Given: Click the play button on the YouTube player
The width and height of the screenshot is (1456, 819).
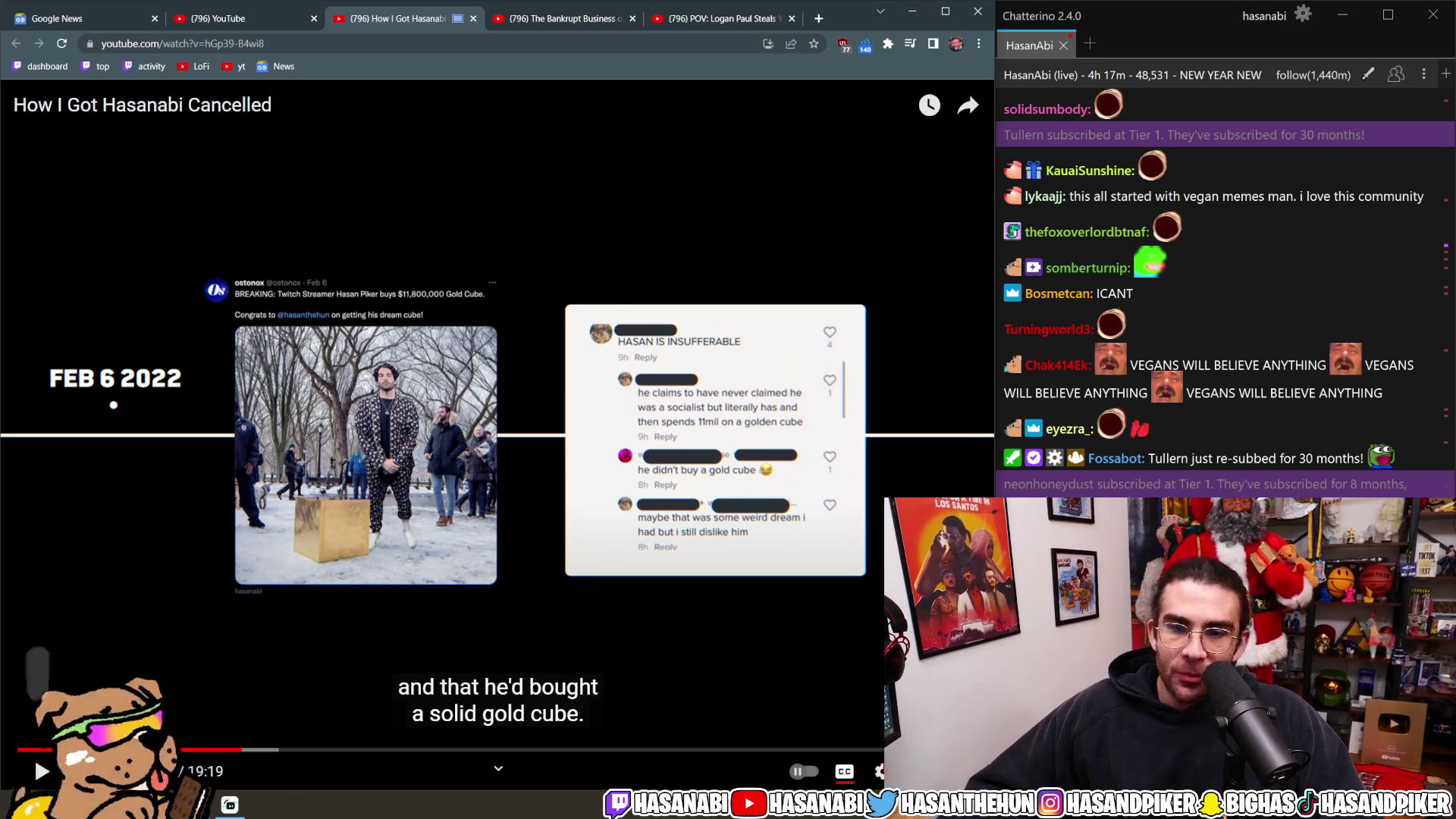Looking at the screenshot, I should pos(42,770).
